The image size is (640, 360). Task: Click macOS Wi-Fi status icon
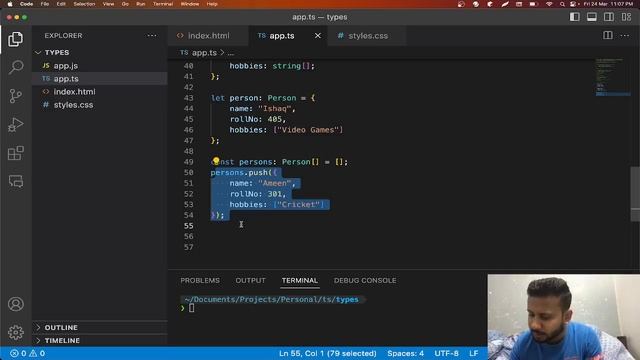pyautogui.click(x=549, y=4)
